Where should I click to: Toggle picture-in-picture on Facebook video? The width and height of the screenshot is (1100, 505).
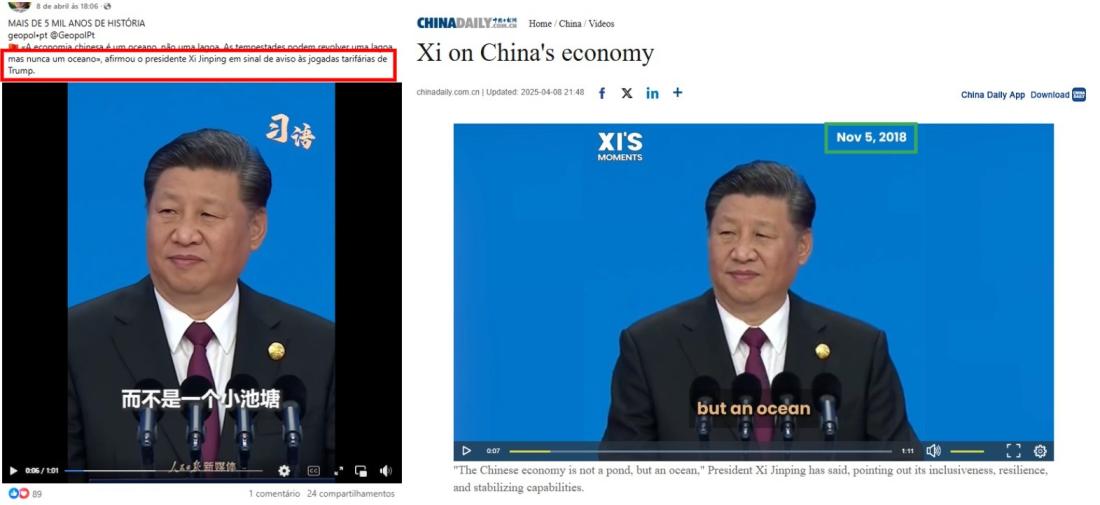(x=361, y=471)
